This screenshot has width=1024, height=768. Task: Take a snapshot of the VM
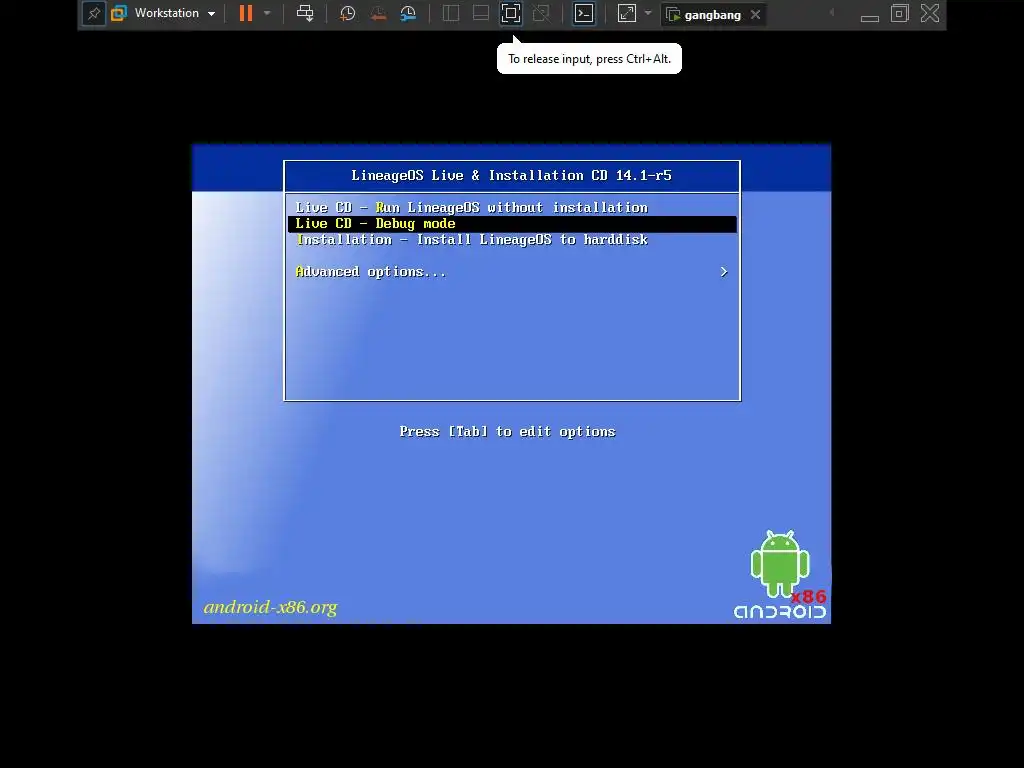click(347, 13)
